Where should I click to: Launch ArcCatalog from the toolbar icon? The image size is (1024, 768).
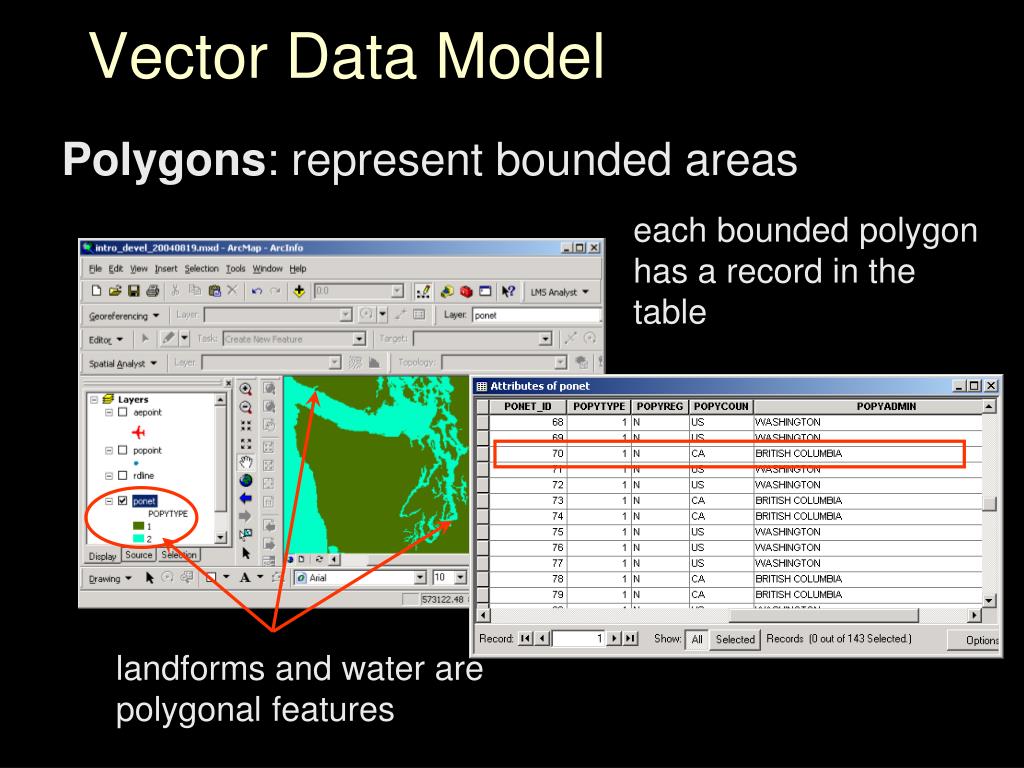[x=447, y=291]
